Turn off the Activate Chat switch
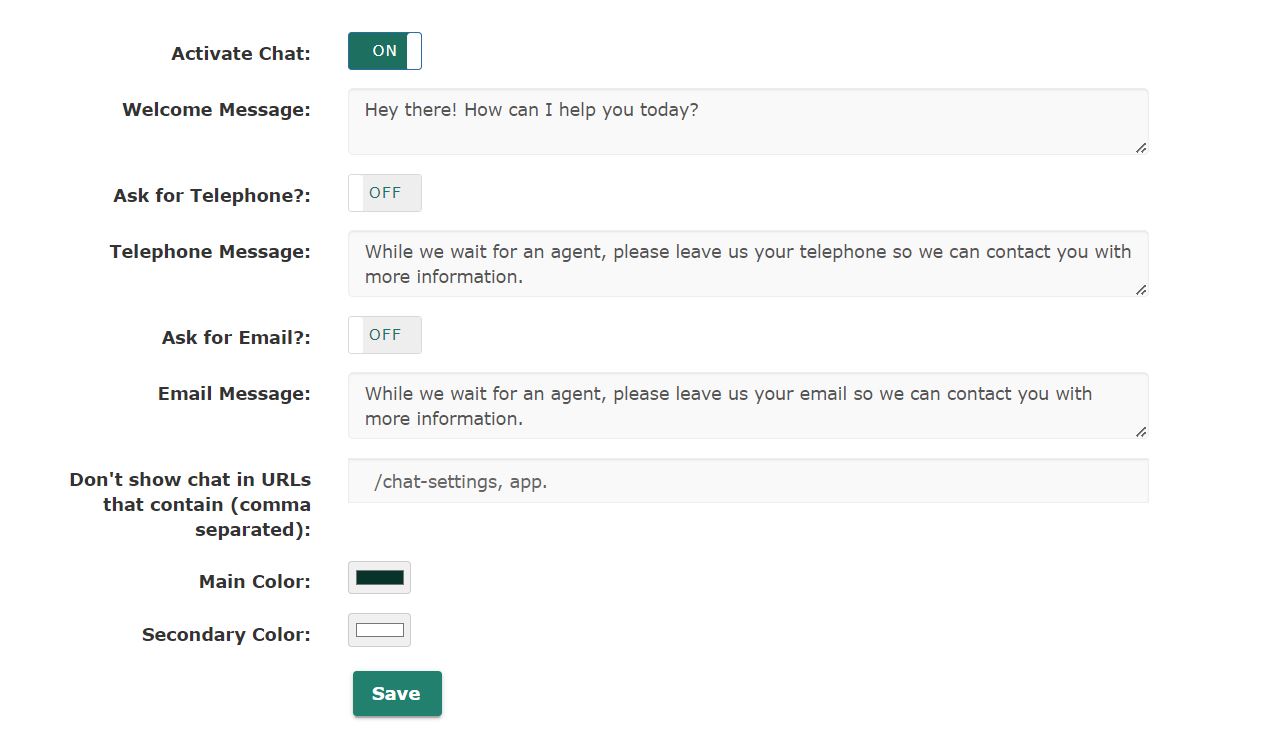1287x735 pixels. click(x=385, y=51)
